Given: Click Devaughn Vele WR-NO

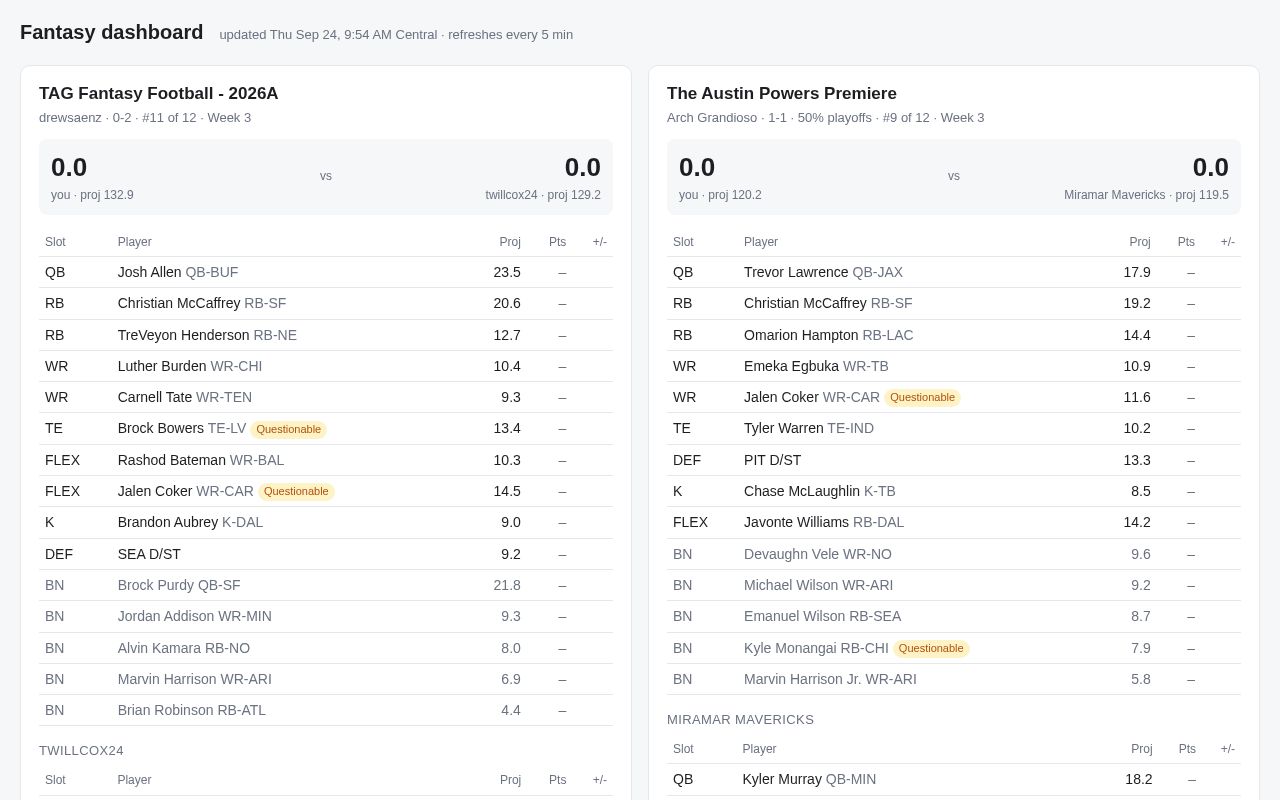Looking at the screenshot, I should (x=818, y=554).
